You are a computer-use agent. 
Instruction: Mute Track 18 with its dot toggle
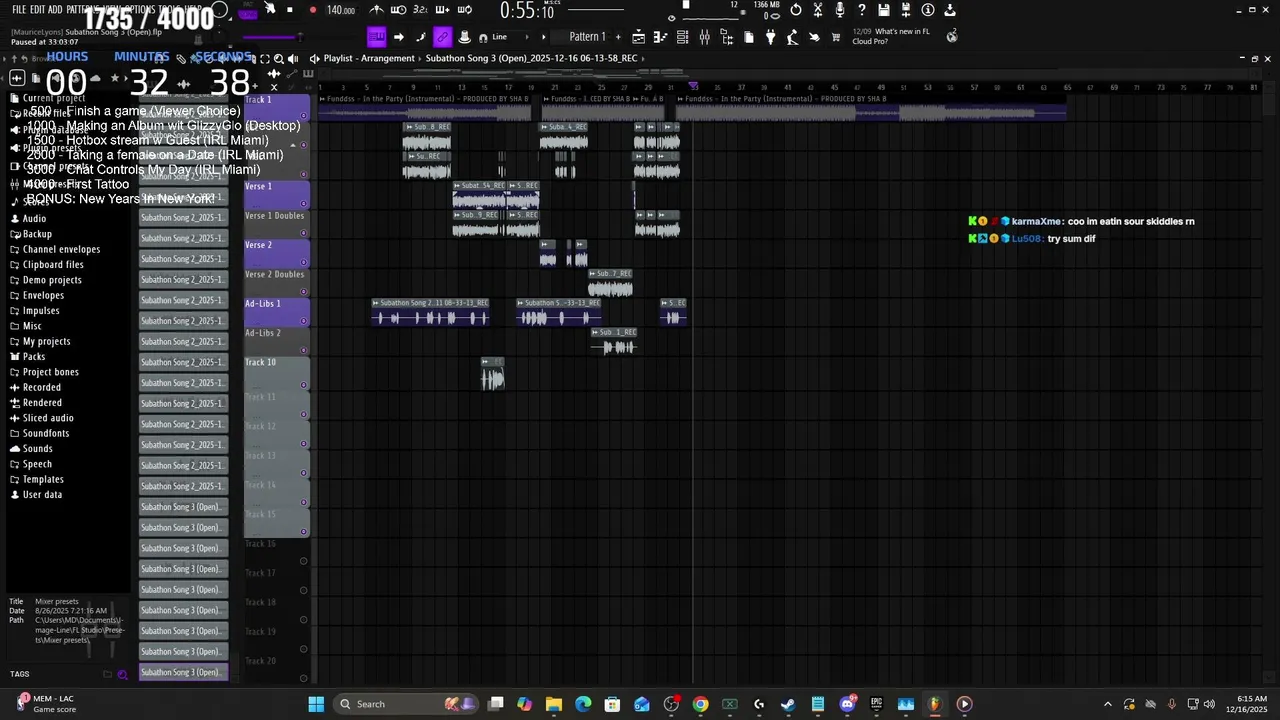click(304, 619)
